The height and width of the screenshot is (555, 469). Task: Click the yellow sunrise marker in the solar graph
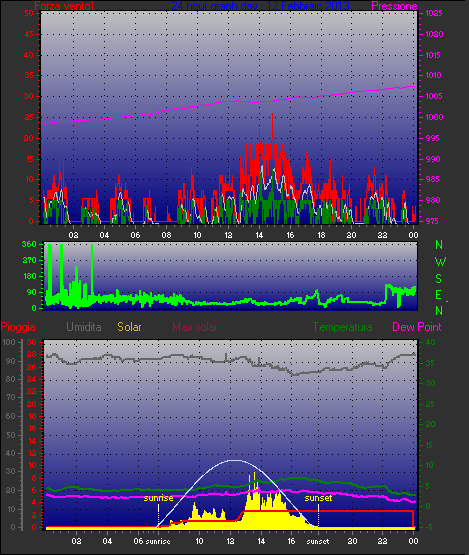(158, 498)
